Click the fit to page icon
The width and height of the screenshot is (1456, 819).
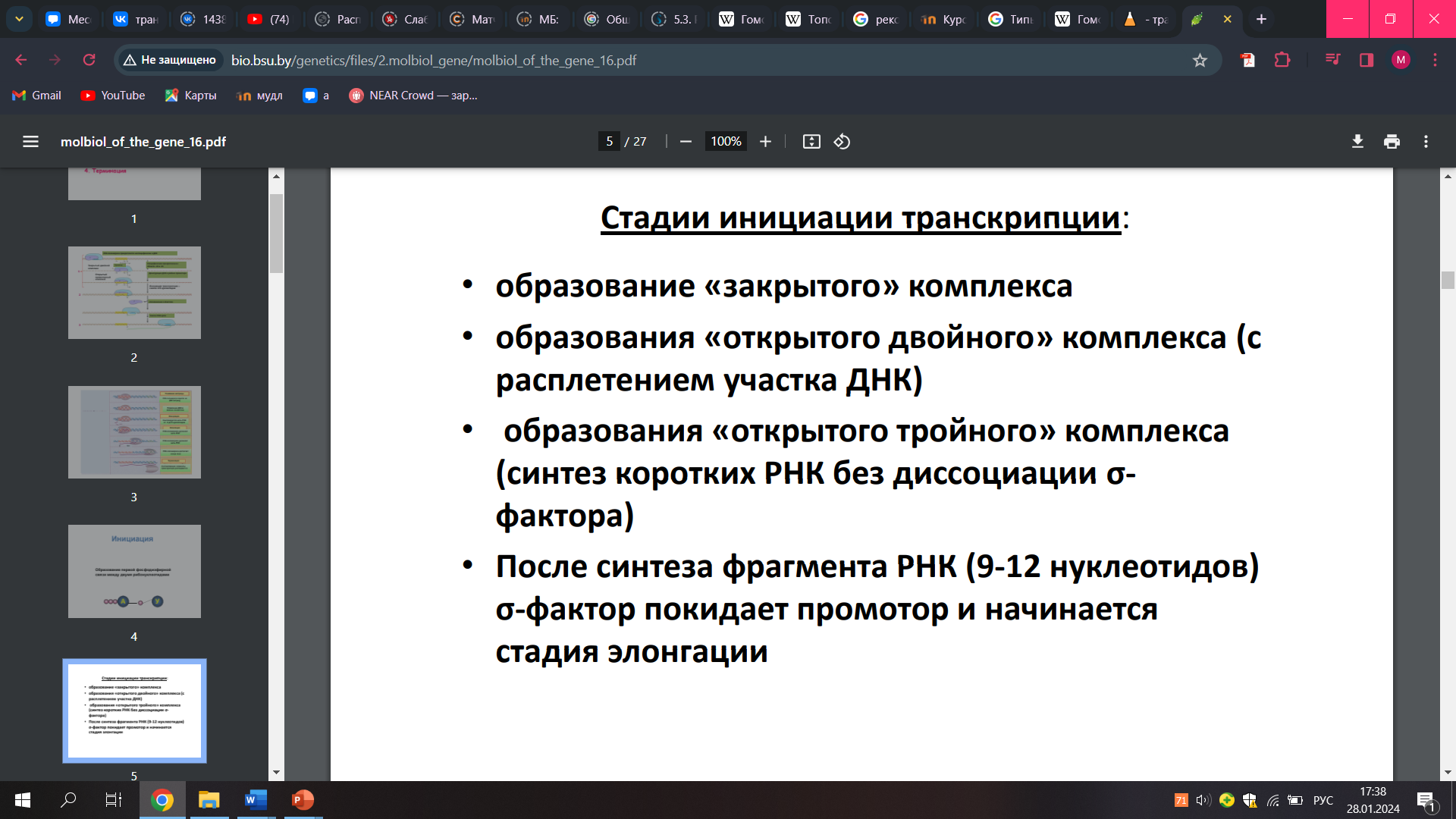[811, 142]
